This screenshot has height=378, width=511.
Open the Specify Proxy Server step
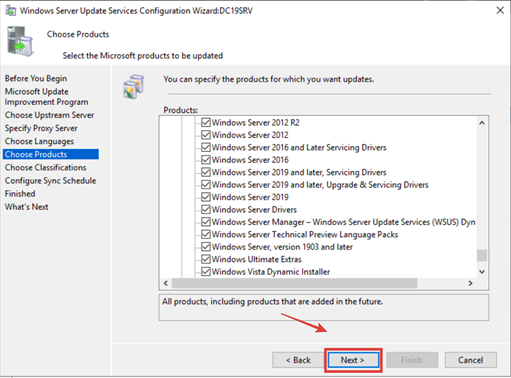click(41, 128)
